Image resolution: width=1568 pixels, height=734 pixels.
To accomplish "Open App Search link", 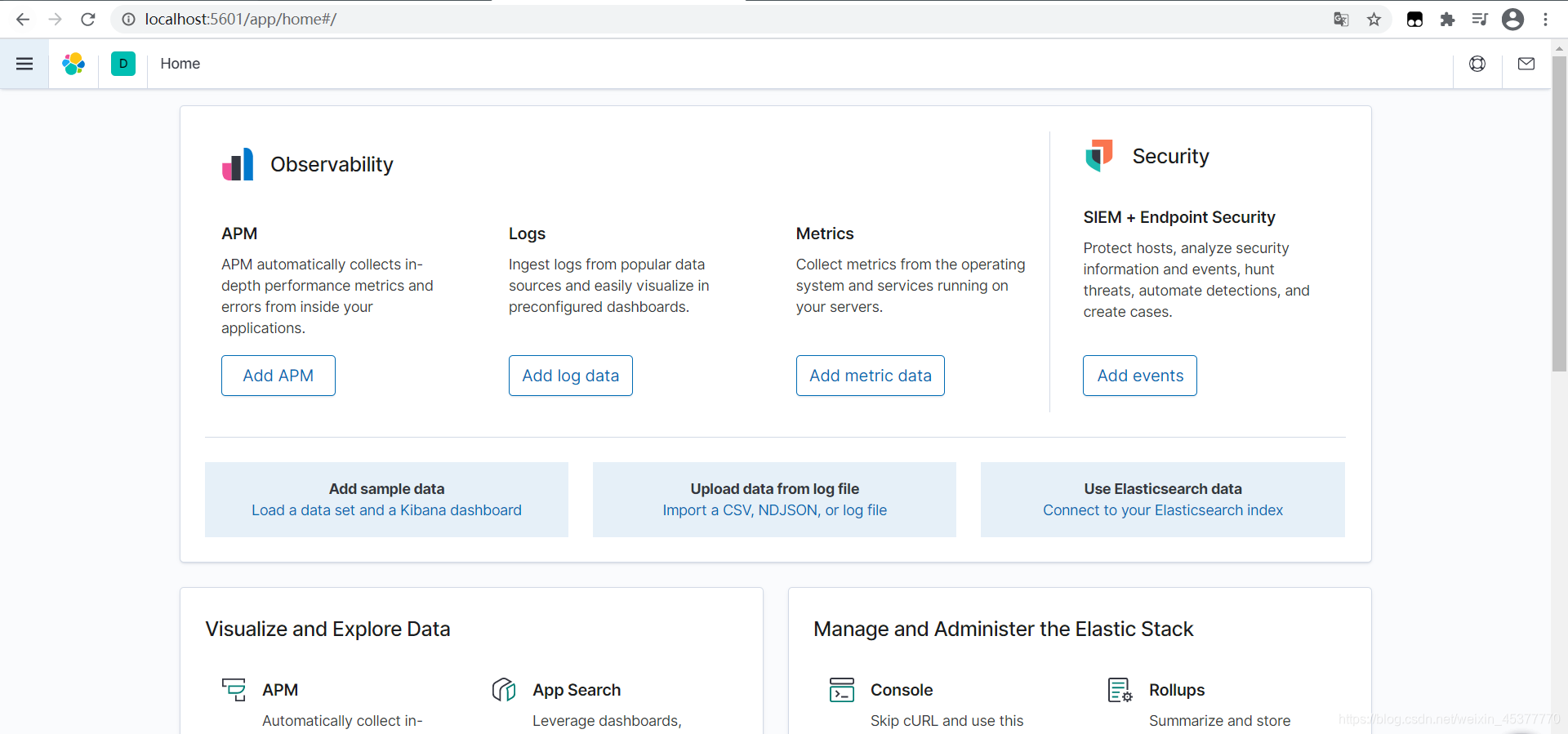I will point(577,690).
